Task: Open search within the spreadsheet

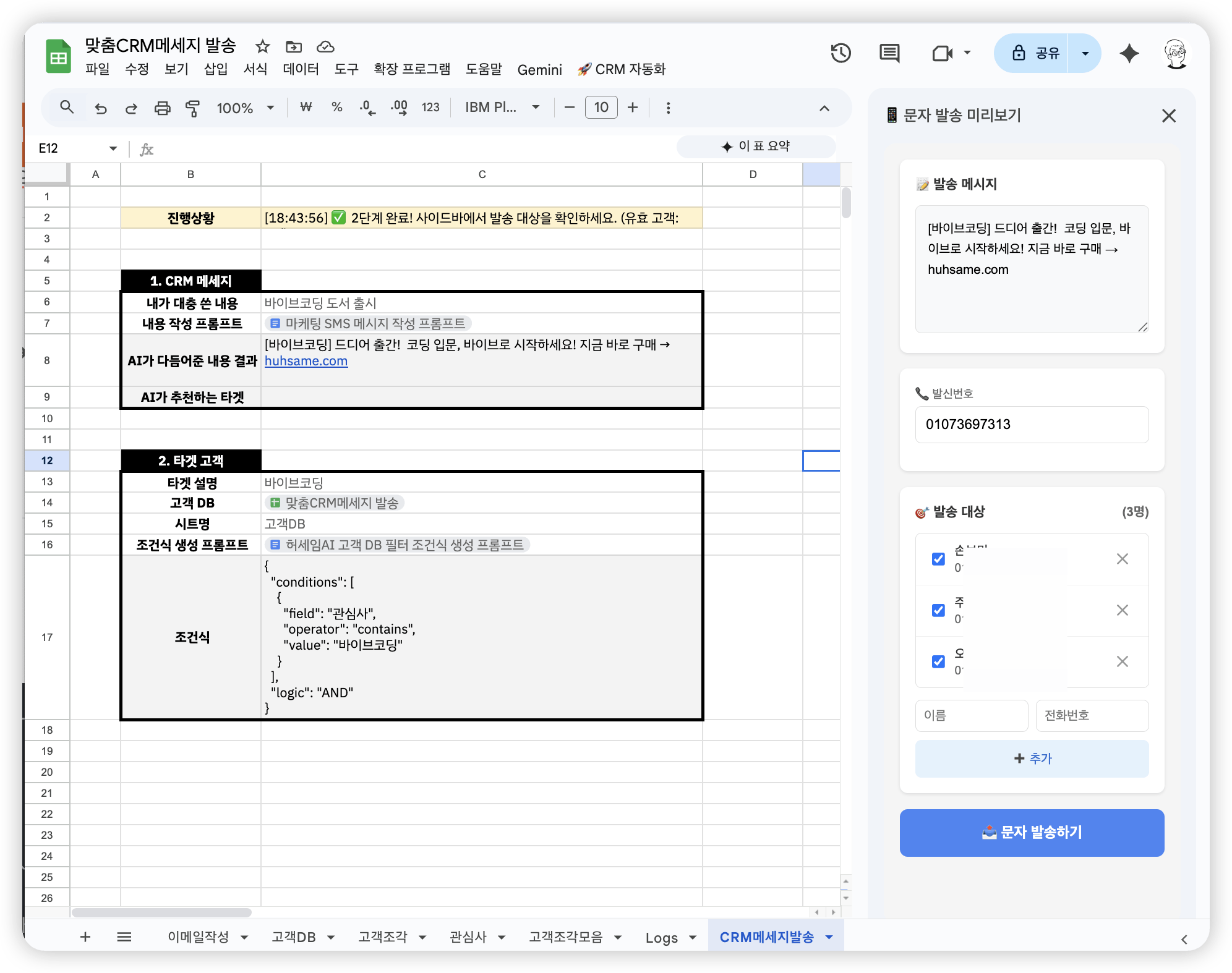Action: (67, 107)
